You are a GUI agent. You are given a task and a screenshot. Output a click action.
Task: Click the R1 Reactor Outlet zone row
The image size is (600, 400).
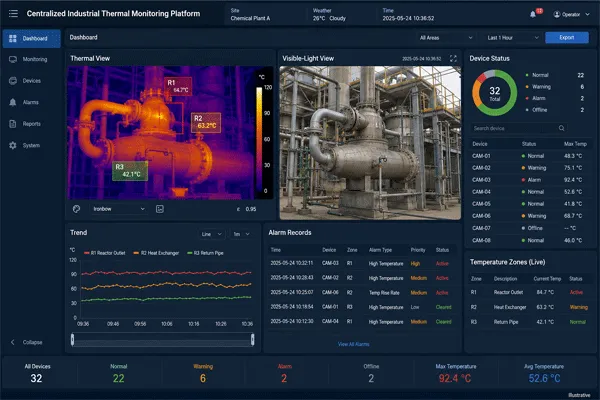[x=530, y=292]
